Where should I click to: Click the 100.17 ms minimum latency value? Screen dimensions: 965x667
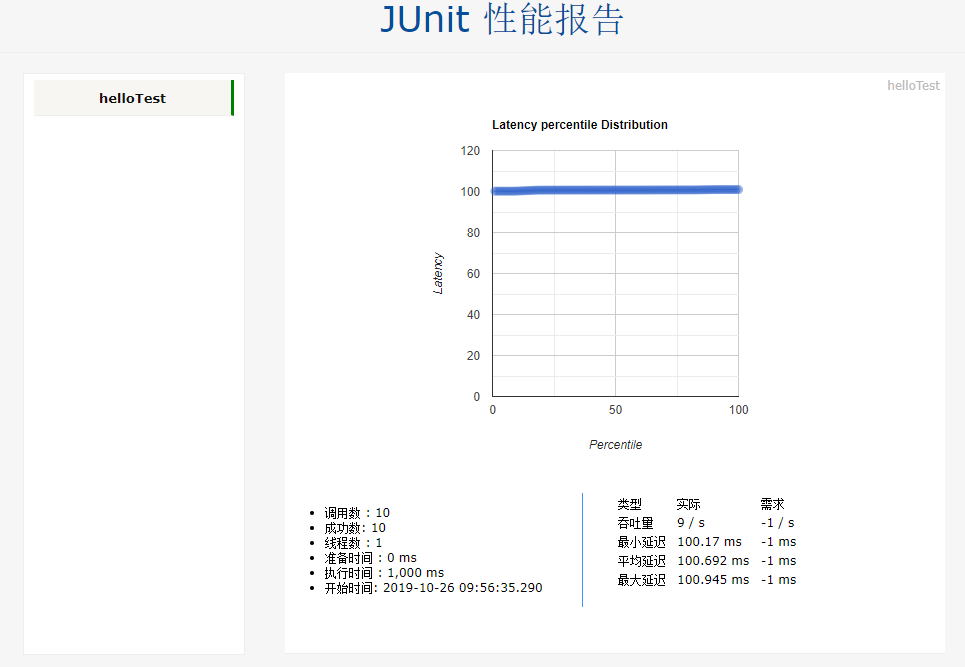click(710, 542)
